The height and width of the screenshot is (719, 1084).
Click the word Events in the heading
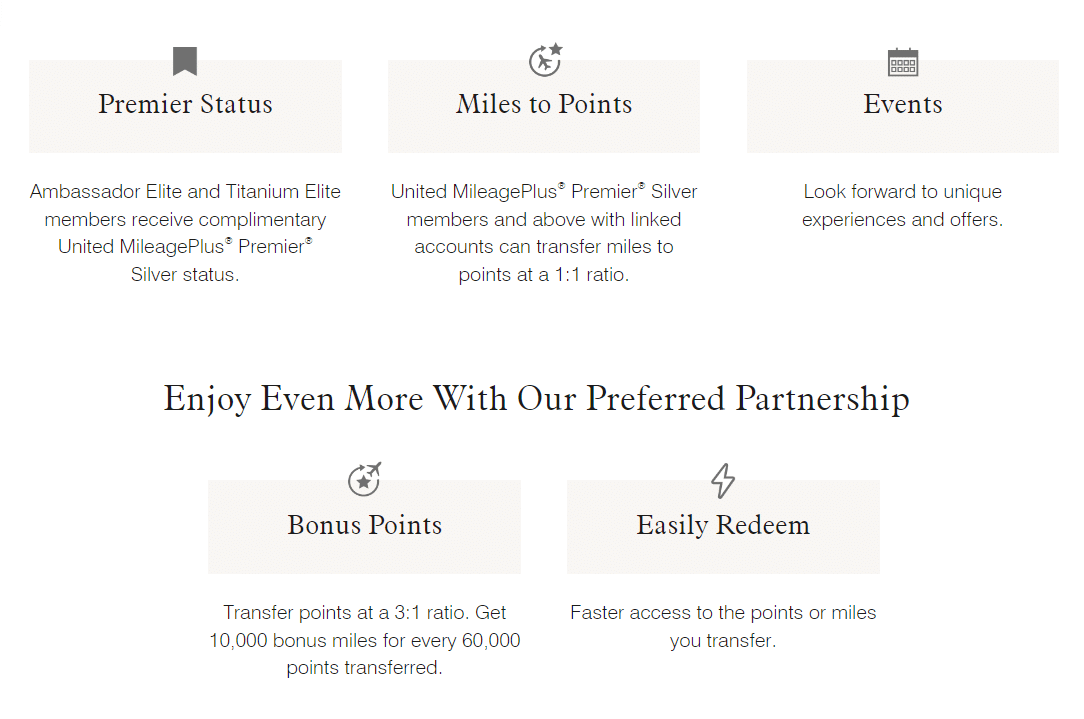click(903, 105)
